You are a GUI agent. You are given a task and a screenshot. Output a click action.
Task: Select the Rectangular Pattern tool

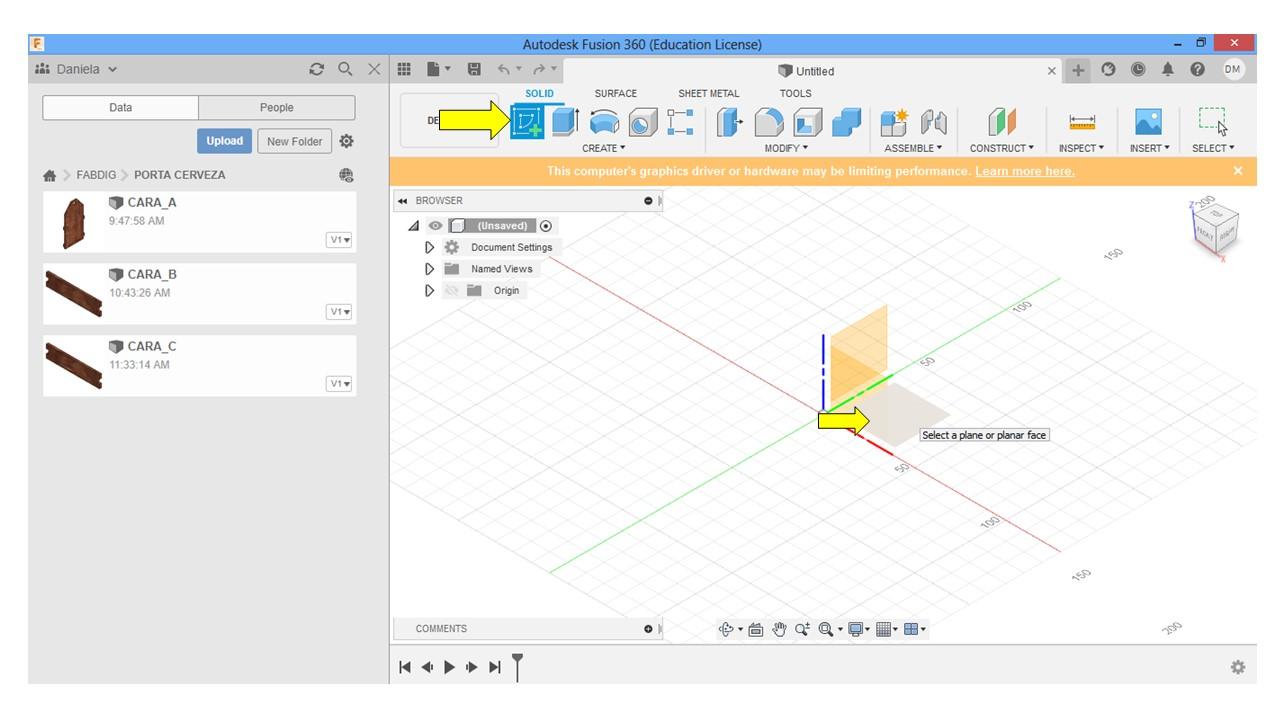[x=680, y=122]
